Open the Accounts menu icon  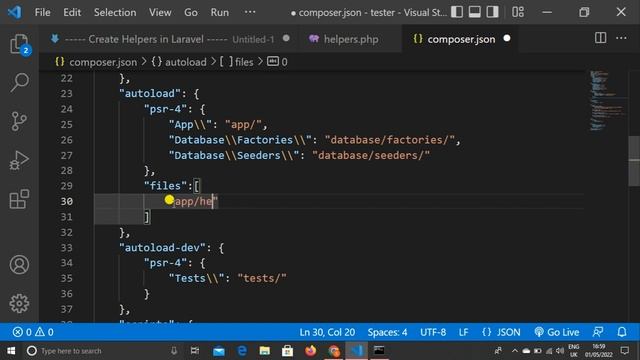19,264
